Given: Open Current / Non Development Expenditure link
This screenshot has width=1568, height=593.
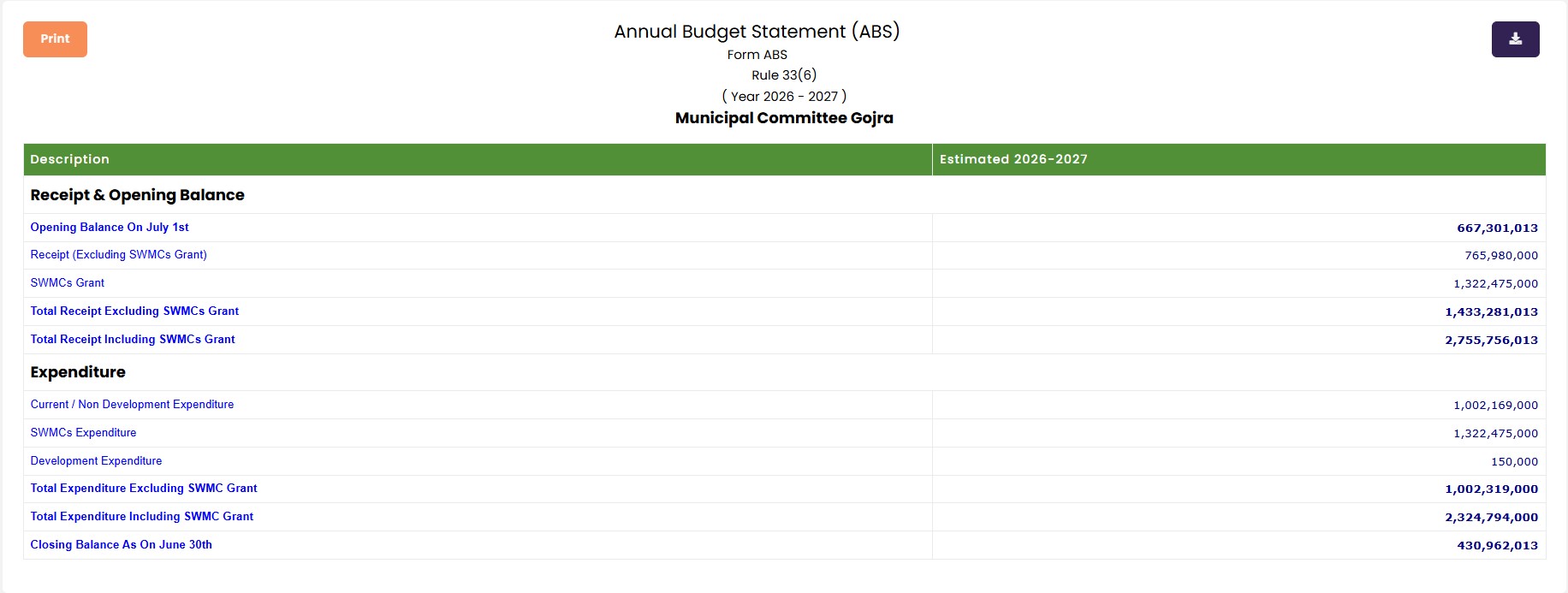Looking at the screenshot, I should click(132, 405).
